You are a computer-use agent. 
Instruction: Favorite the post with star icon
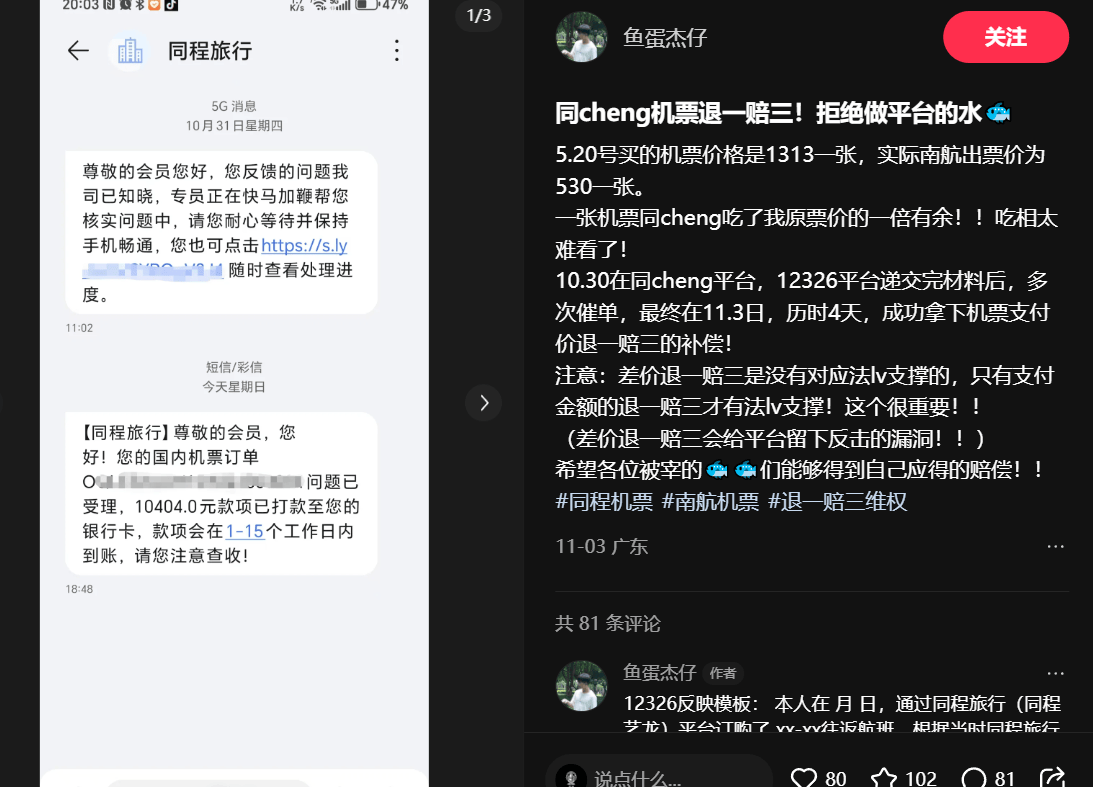[x=884, y=778]
